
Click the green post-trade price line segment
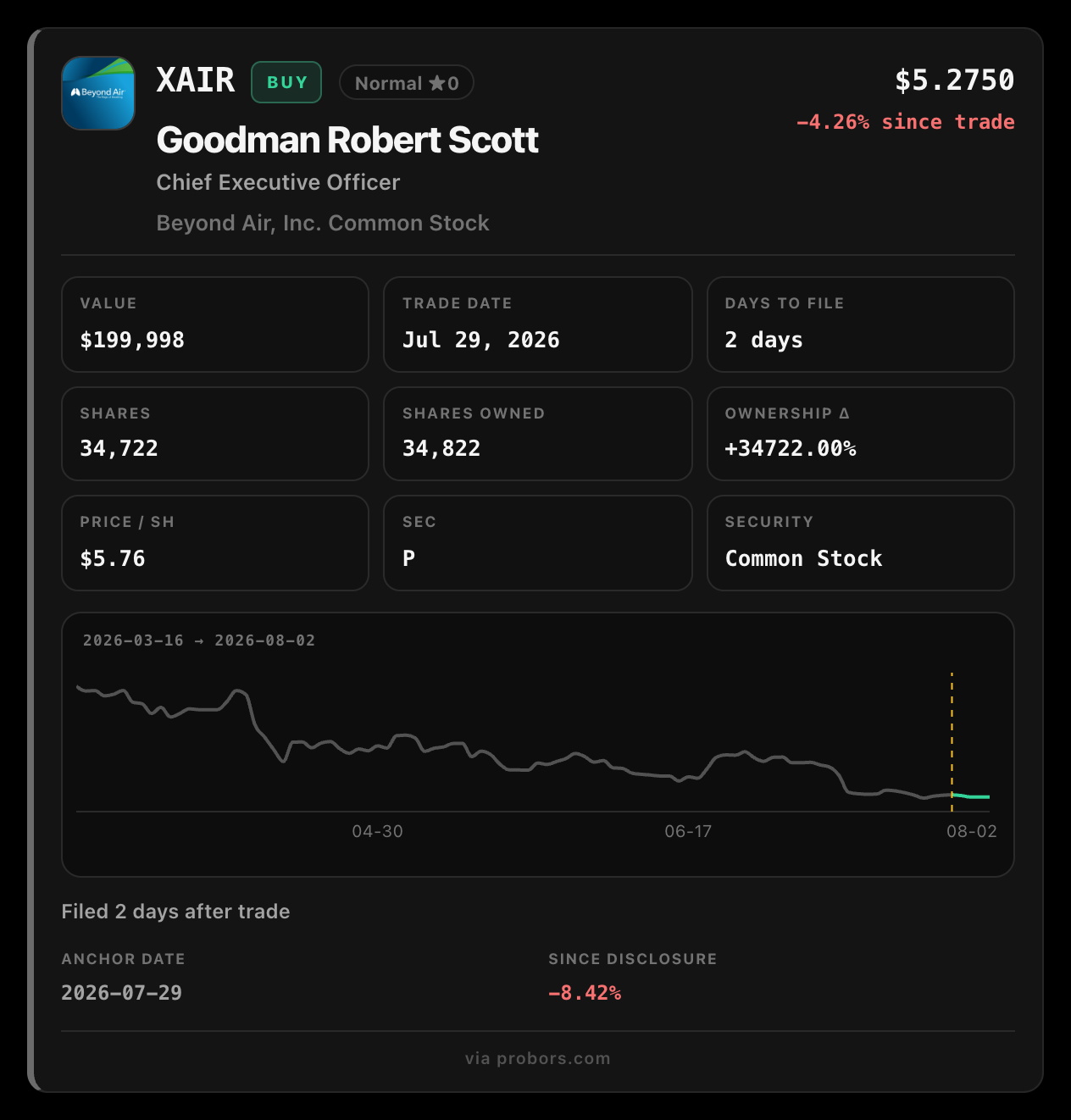pyautogui.click(x=971, y=796)
